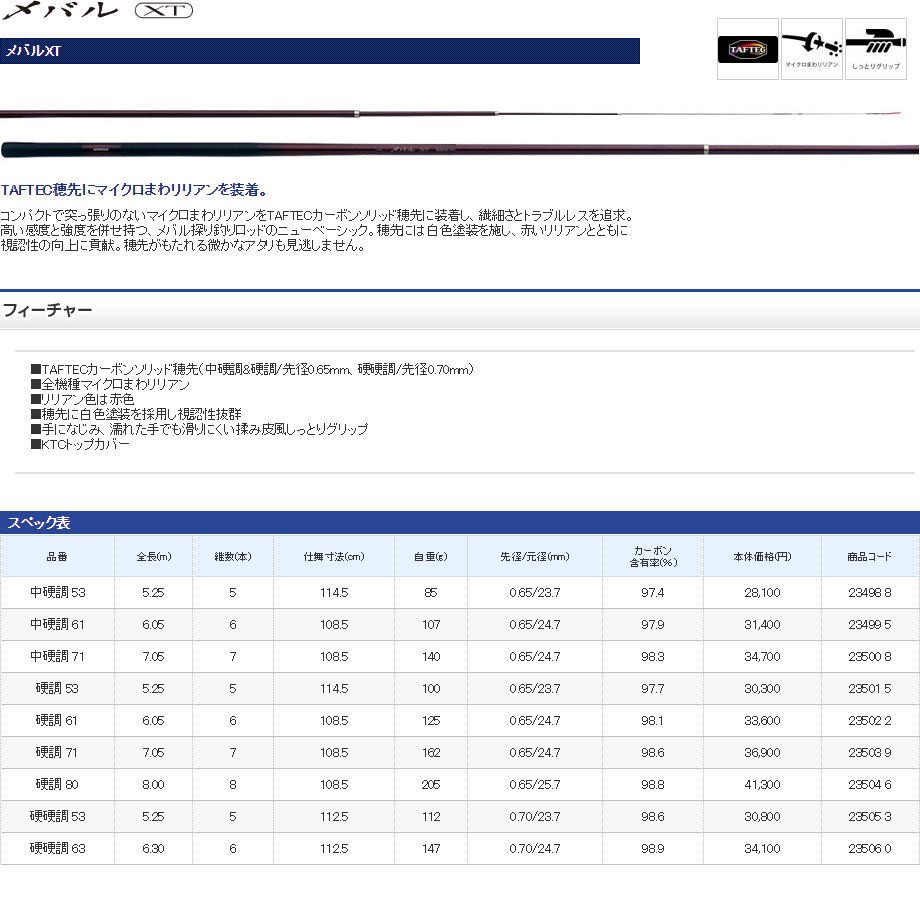This screenshot has height=900, width=920.
Task: Click product code 23499 5
Action: [x=870, y=624]
